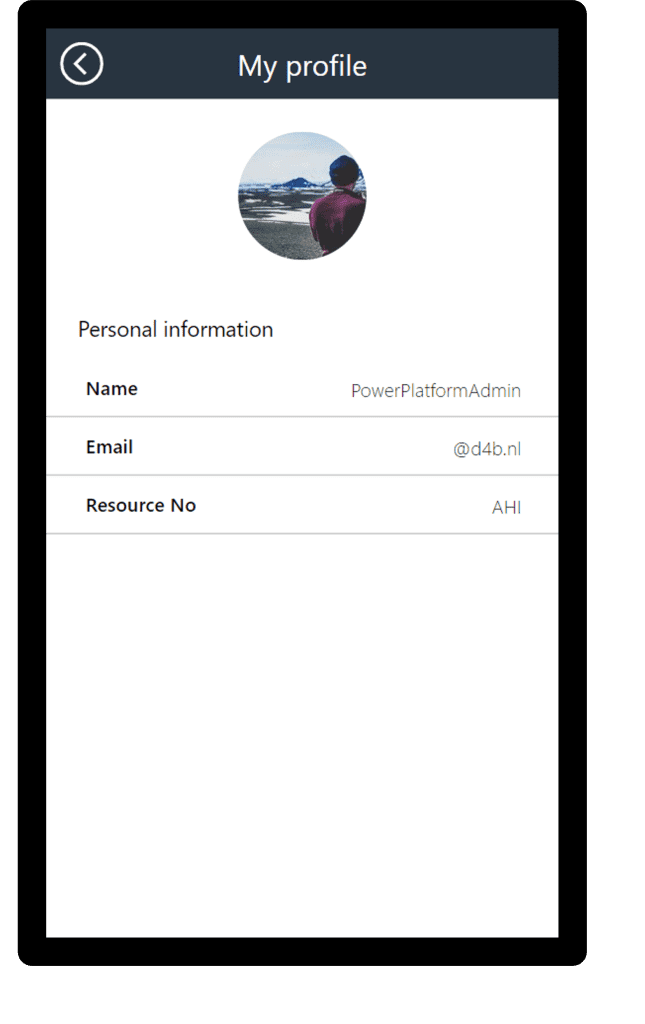Click the PowerPlatformAdmin name value
This screenshot has height=1024, width=645.
(x=435, y=391)
